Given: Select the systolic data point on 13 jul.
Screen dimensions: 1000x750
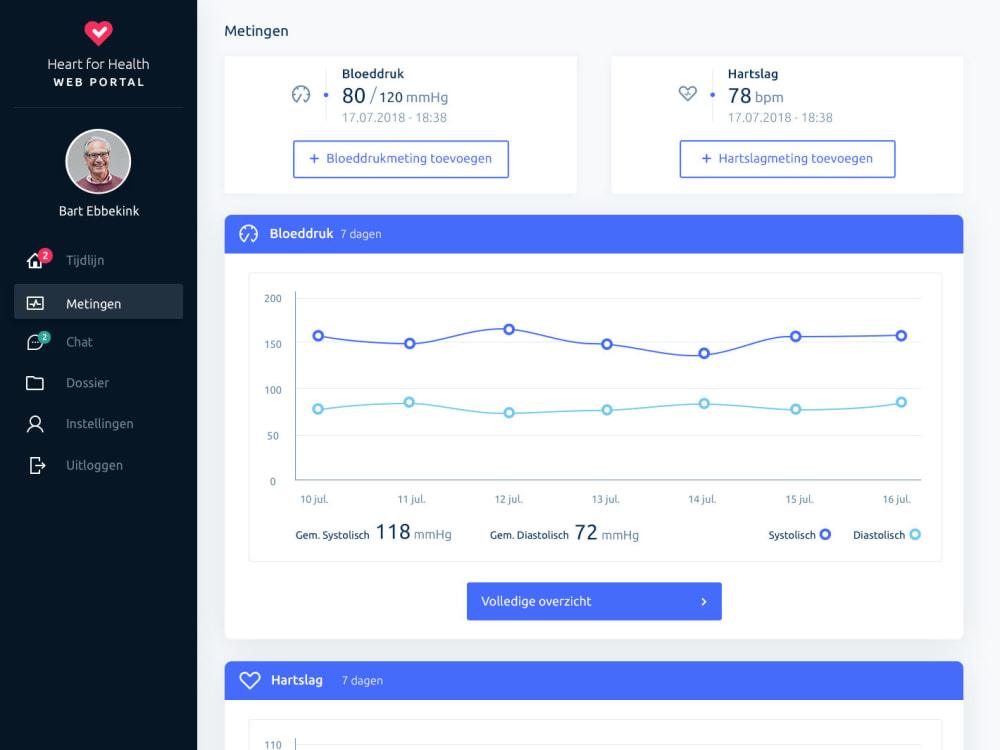Looking at the screenshot, I should (x=607, y=344).
